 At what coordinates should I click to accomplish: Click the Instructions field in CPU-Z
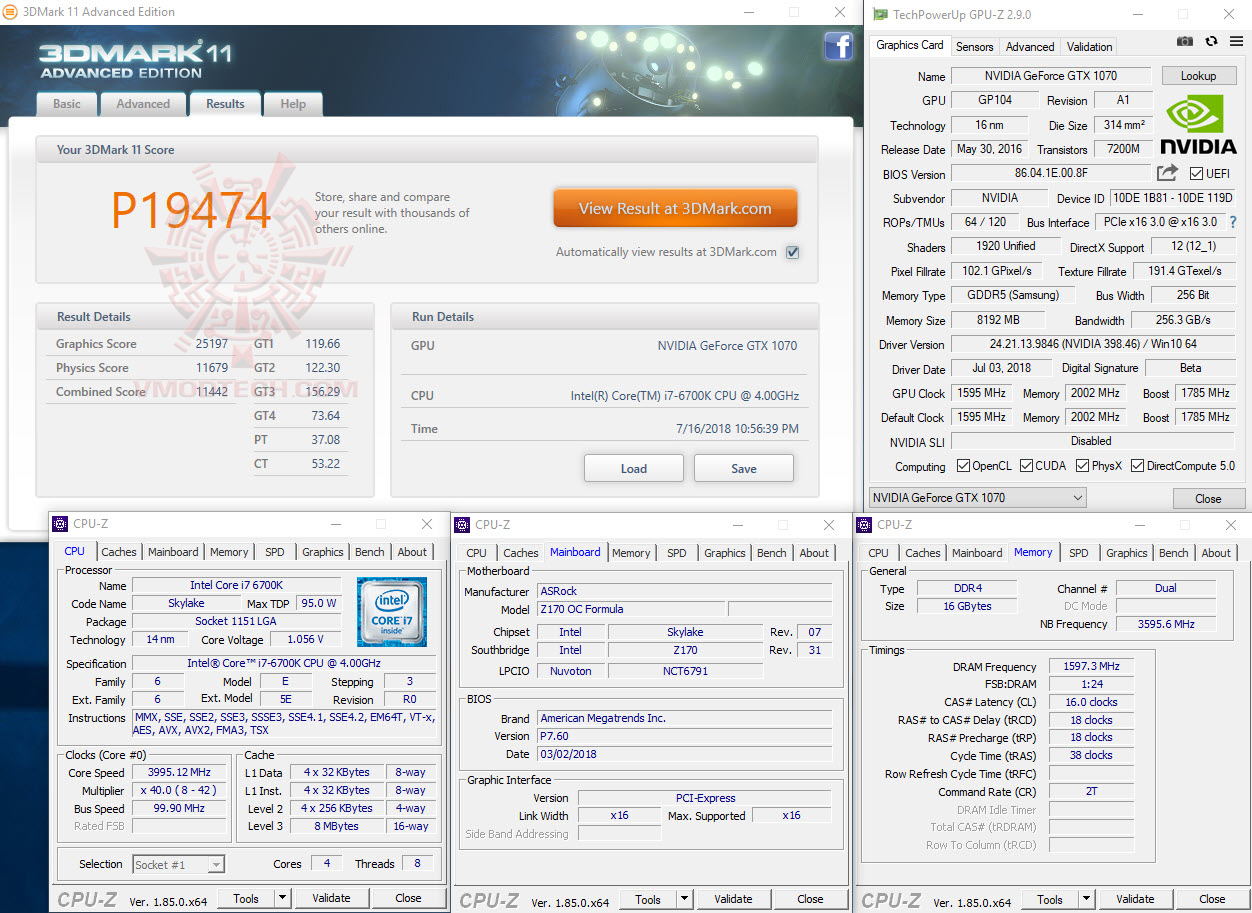click(x=284, y=724)
